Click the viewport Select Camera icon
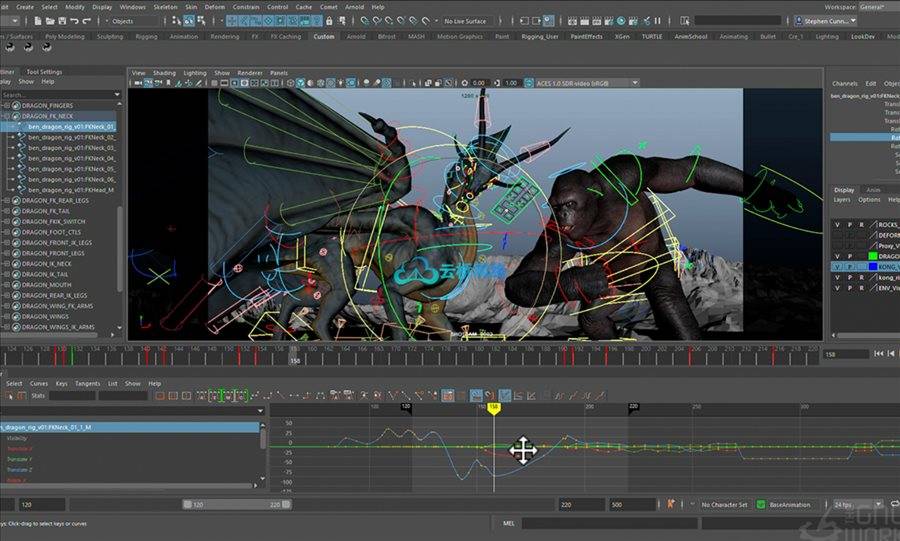The width and height of the screenshot is (900, 541). click(138, 83)
